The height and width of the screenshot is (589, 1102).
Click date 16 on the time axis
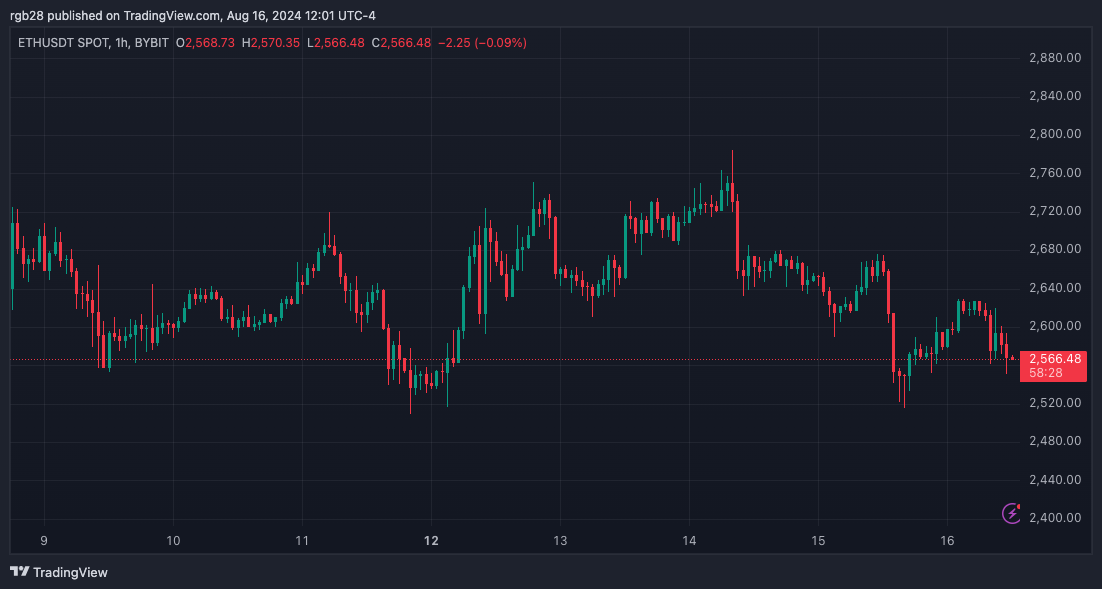[947, 541]
